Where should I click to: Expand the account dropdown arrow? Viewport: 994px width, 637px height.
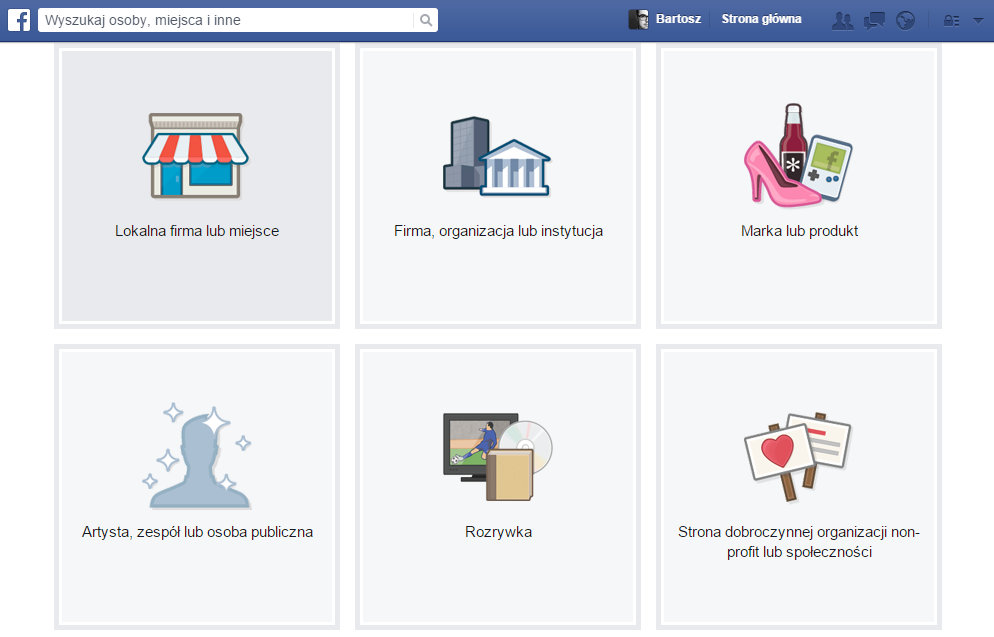coord(978,21)
